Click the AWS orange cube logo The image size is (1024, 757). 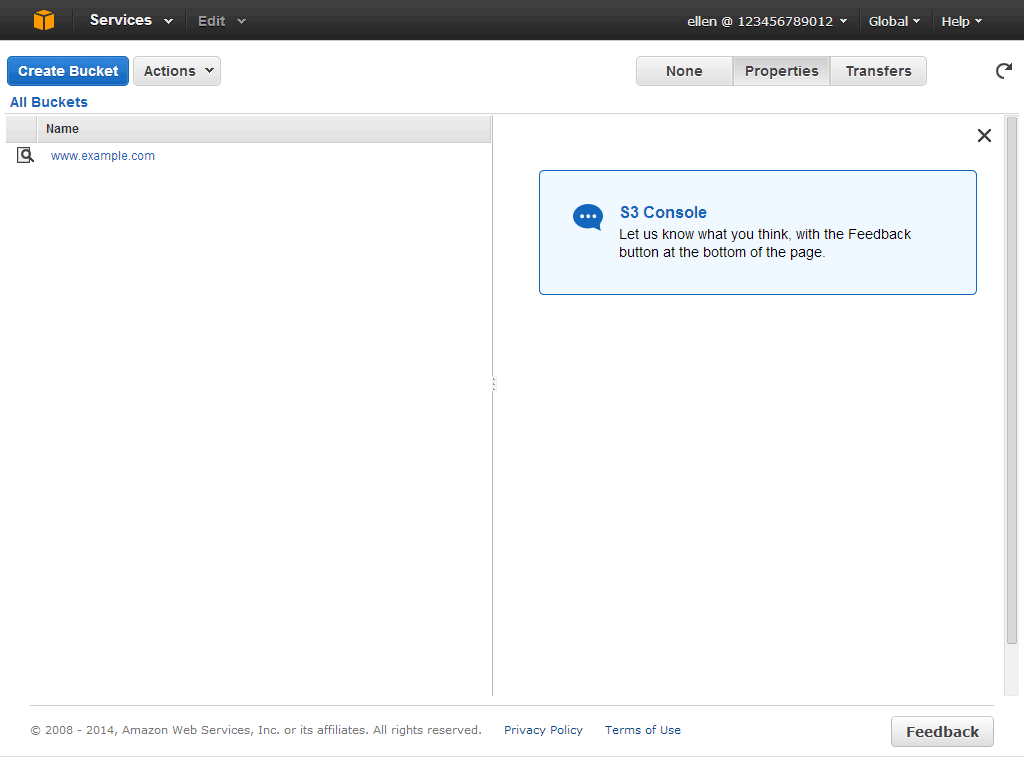pyautogui.click(x=43, y=20)
